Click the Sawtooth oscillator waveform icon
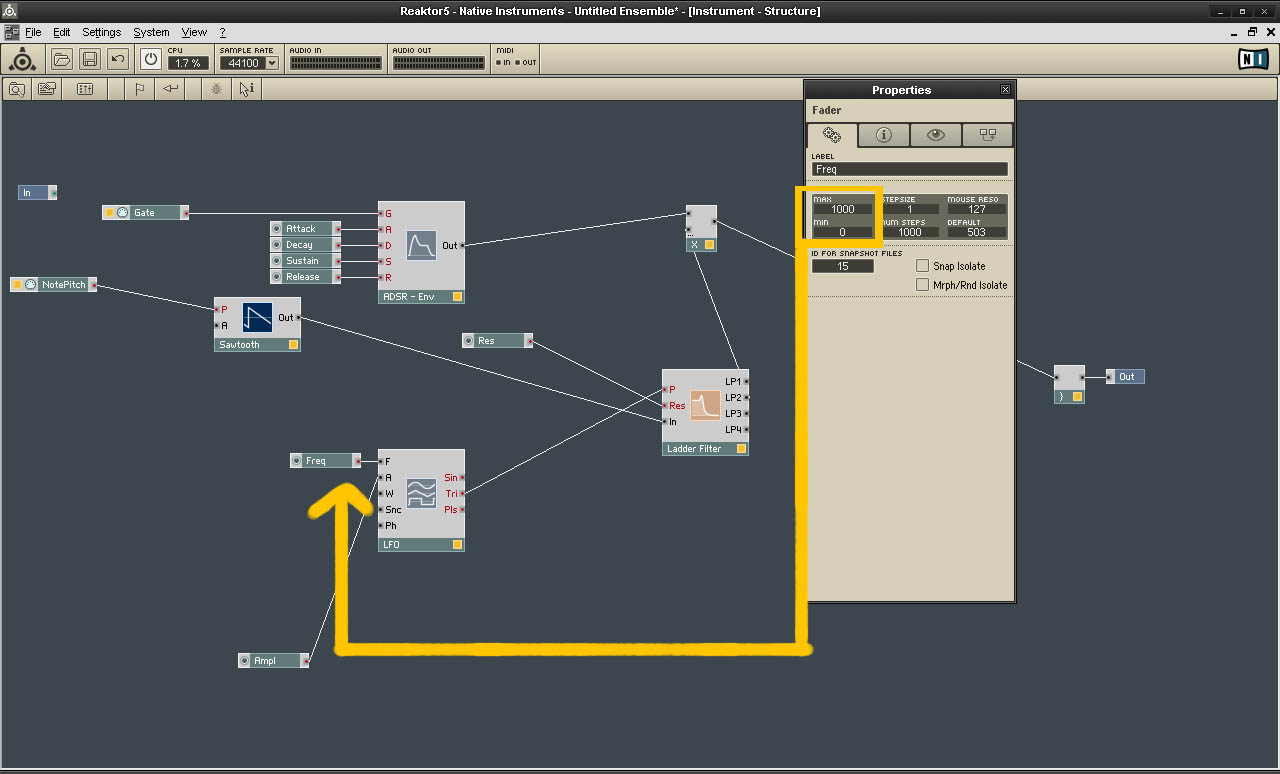1280x774 pixels. click(x=258, y=317)
